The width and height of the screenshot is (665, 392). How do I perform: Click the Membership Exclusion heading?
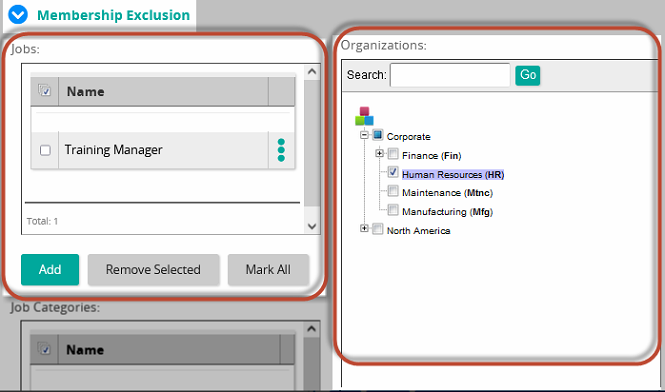tap(113, 15)
